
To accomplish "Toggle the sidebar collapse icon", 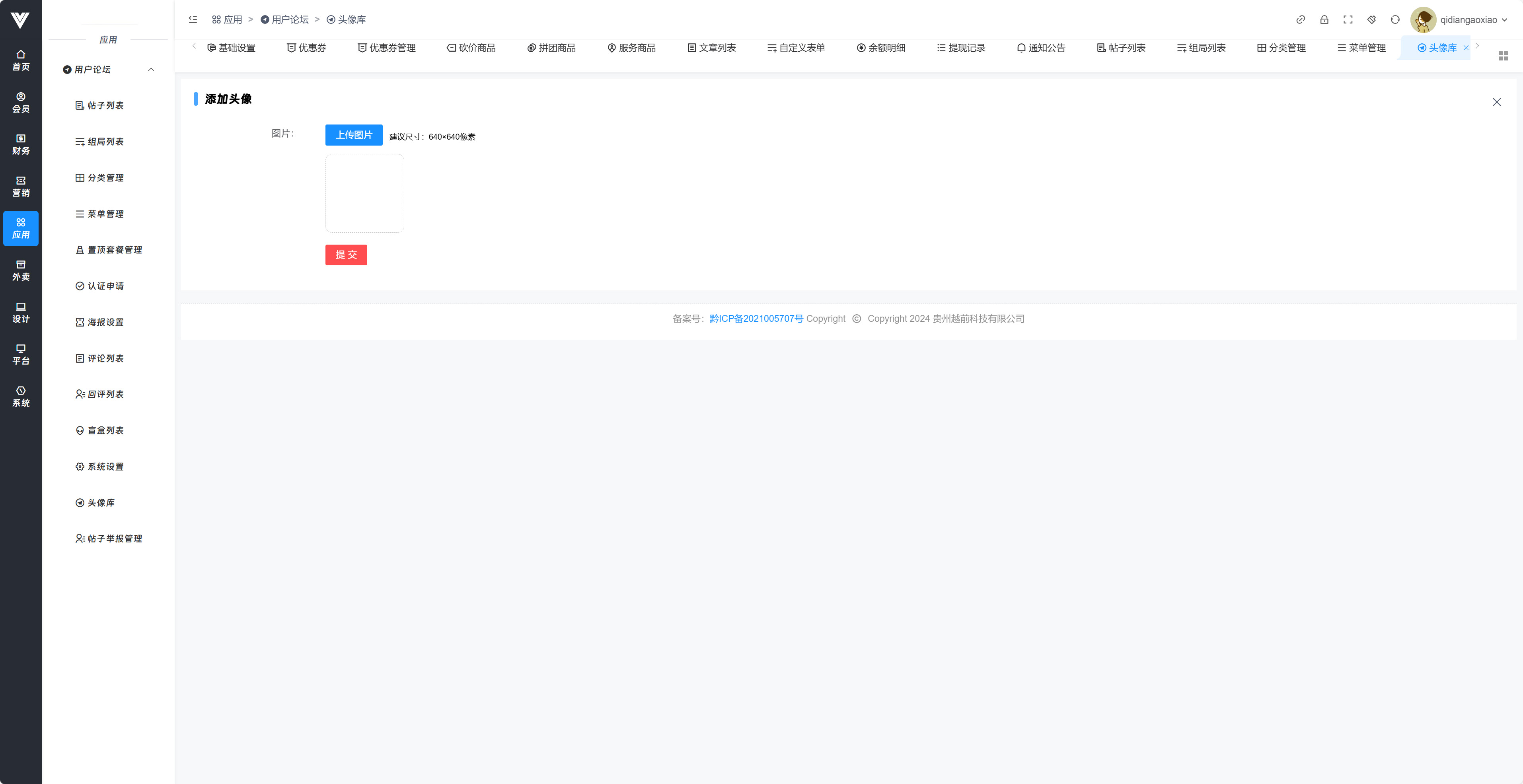I will (193, 19).
